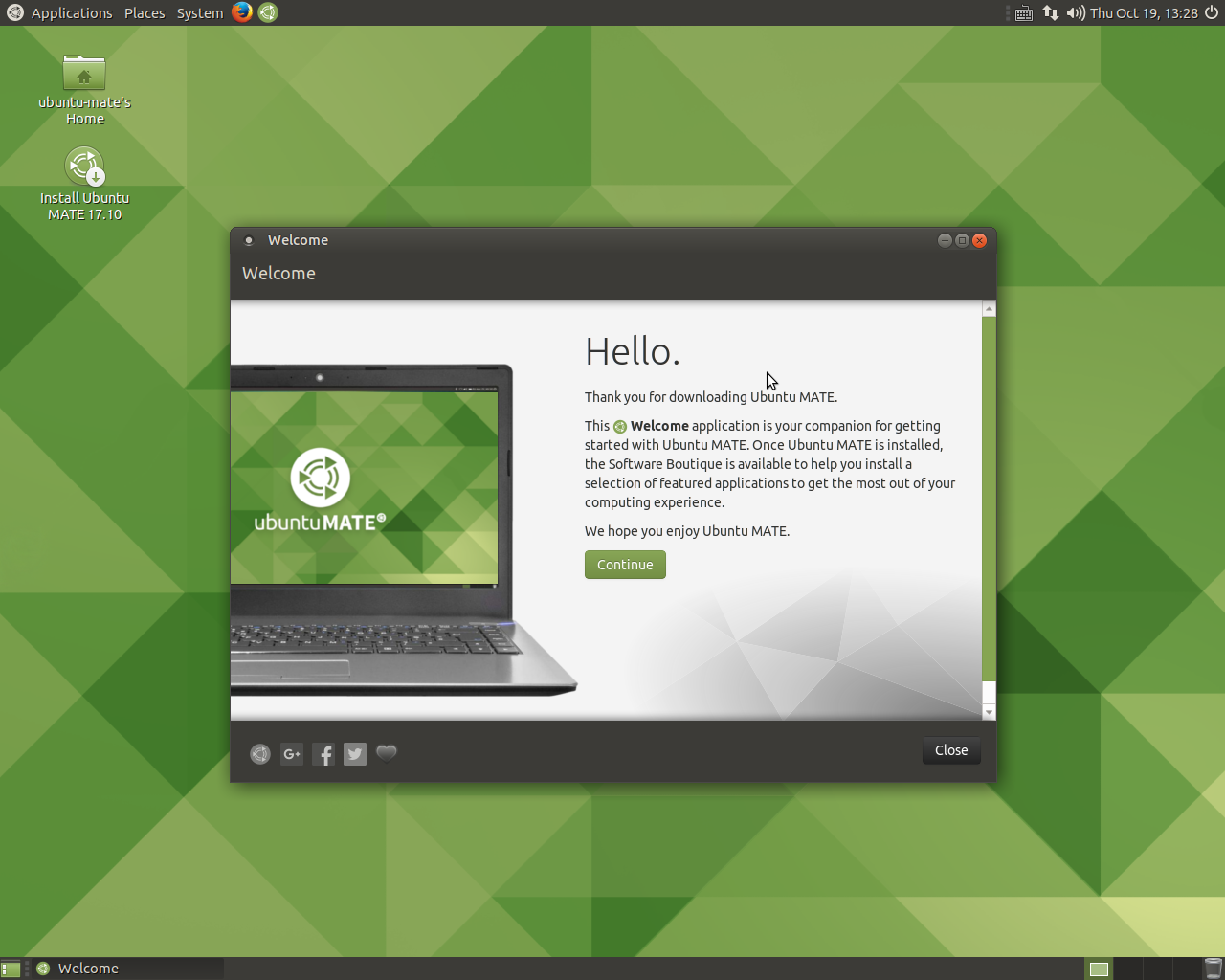Click the Welcome taskbar window entry

[x=128, y=969]
